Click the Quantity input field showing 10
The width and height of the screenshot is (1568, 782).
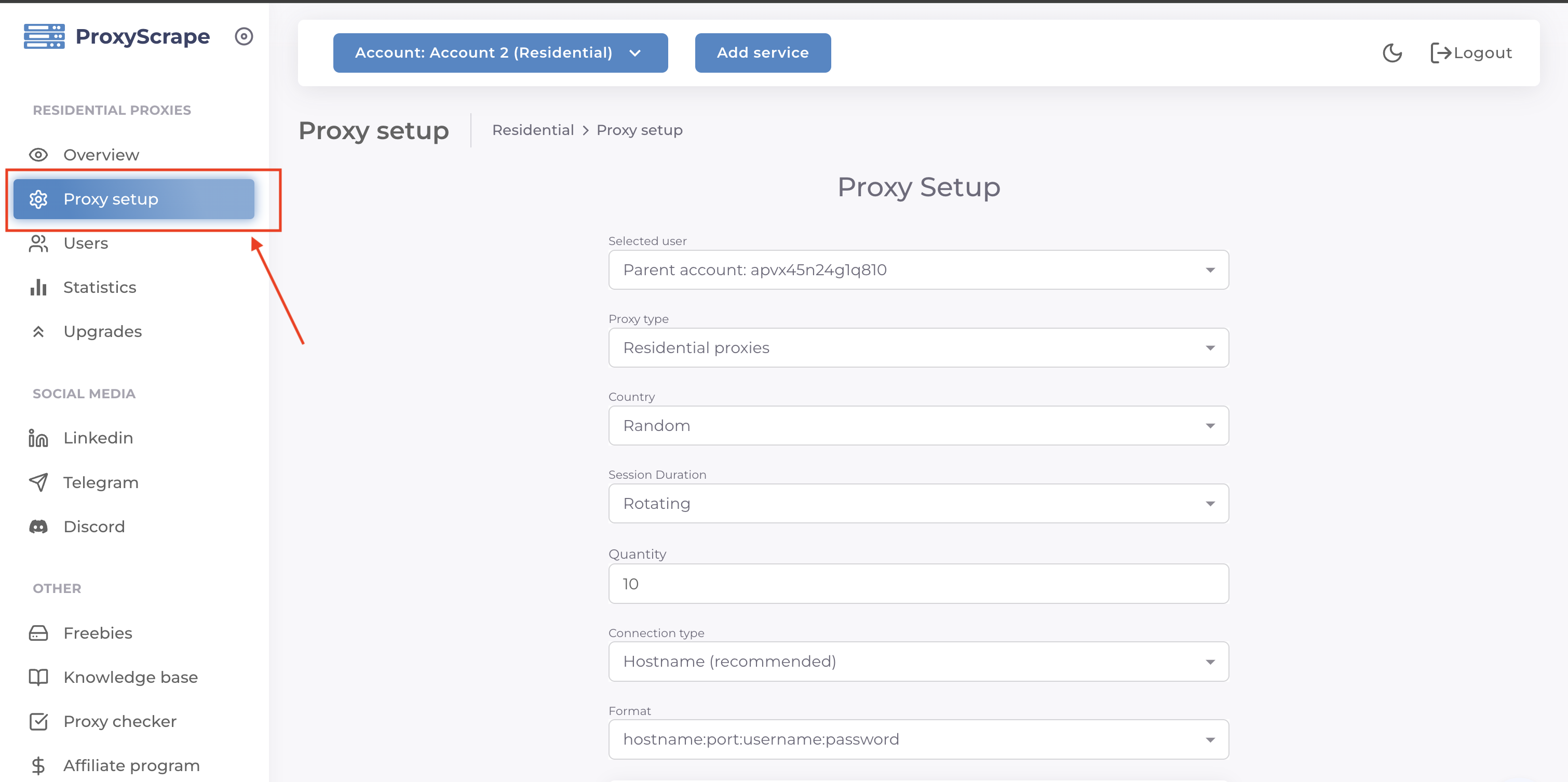tap(918, 584)
